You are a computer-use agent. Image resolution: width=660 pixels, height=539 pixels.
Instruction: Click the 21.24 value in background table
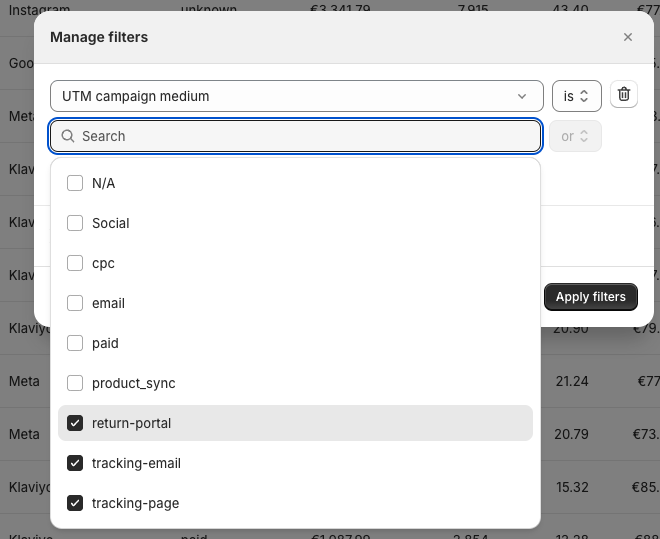click(x=572, y=381)
